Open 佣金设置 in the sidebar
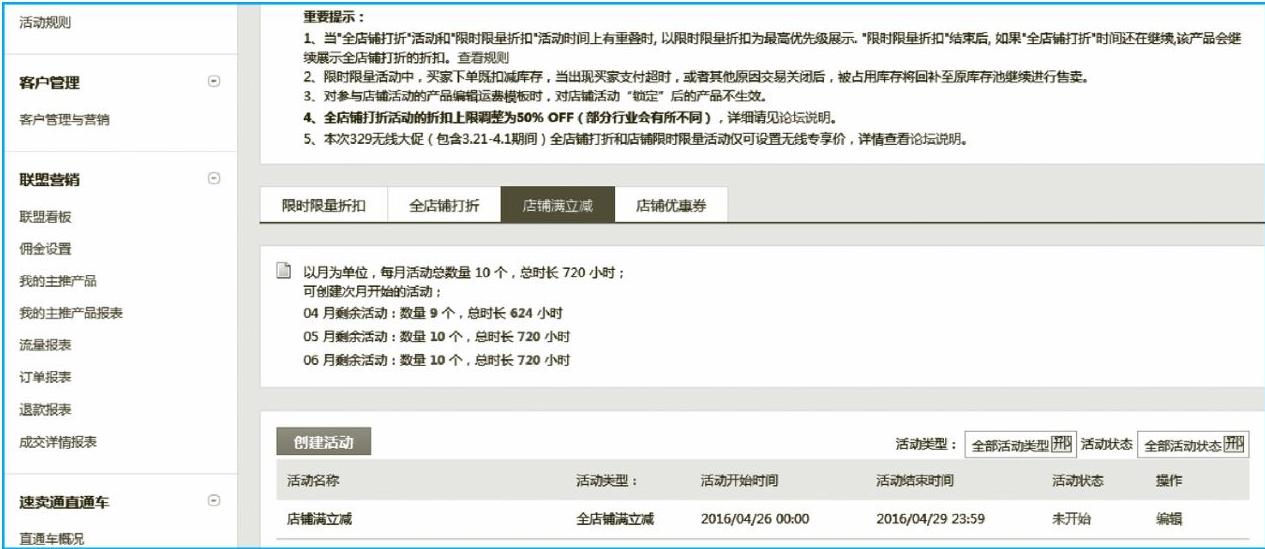 point(46,249)
